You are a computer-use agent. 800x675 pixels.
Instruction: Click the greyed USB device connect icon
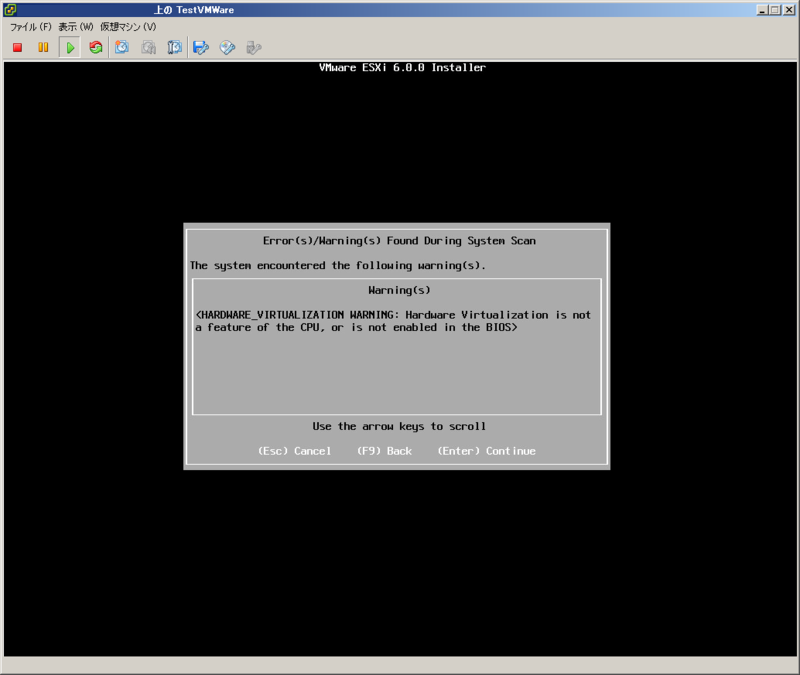tap(254, 47)
